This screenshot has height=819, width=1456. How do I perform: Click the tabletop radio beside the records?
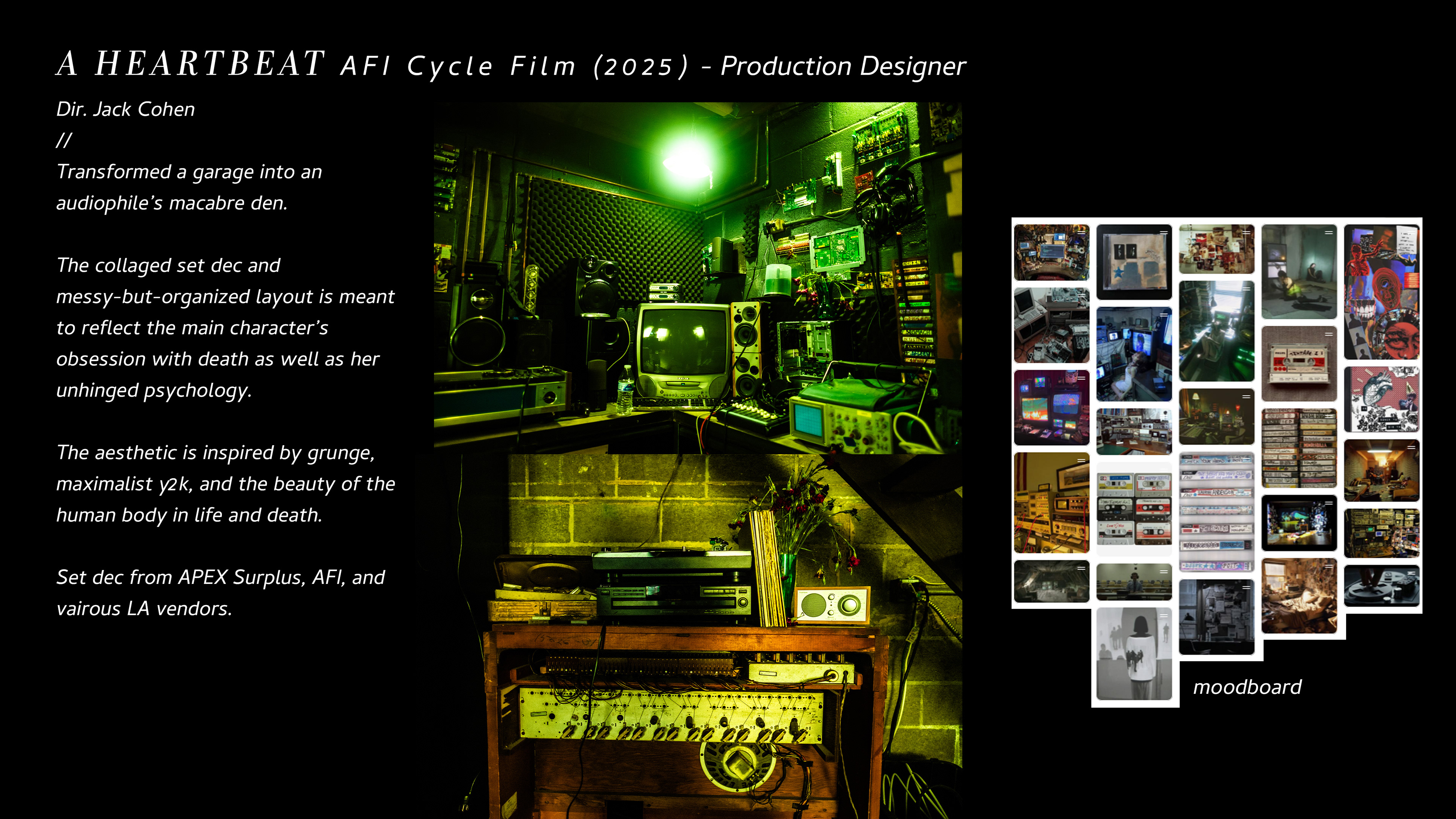[x=832, y=605]
